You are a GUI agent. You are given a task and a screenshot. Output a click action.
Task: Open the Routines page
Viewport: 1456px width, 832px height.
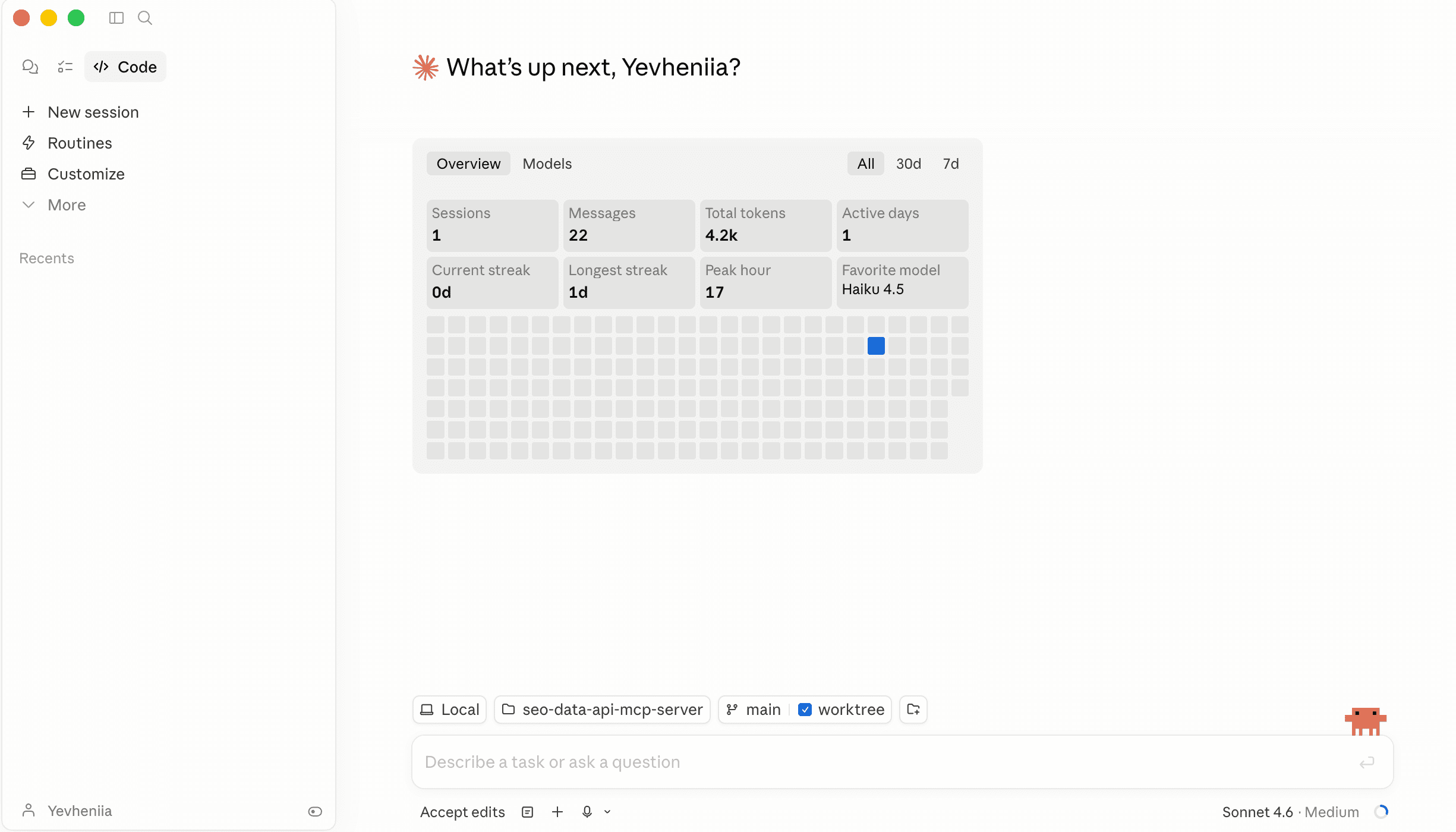click(x=80, y=143)
